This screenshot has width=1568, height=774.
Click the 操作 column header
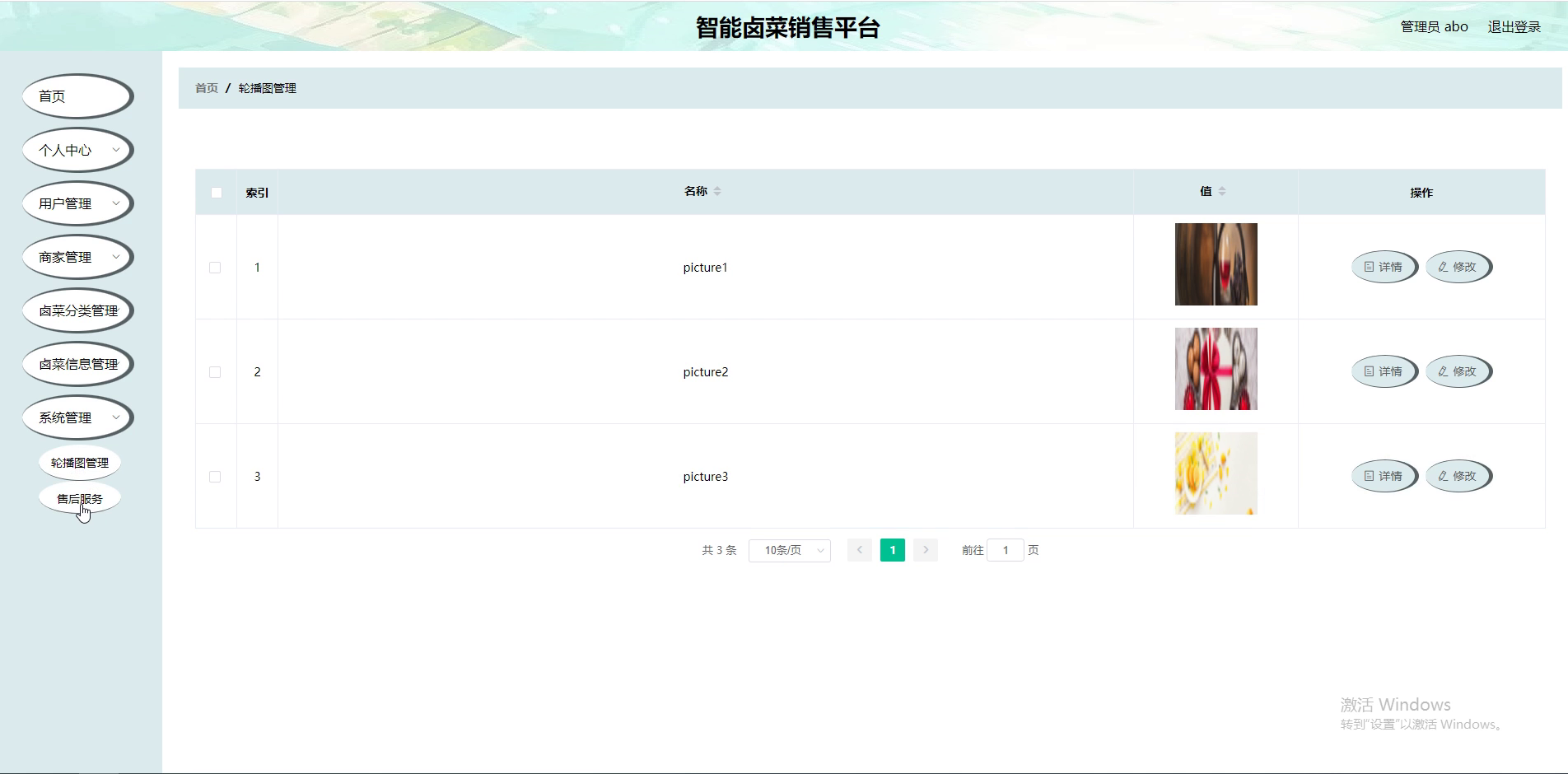(1421, 193)
